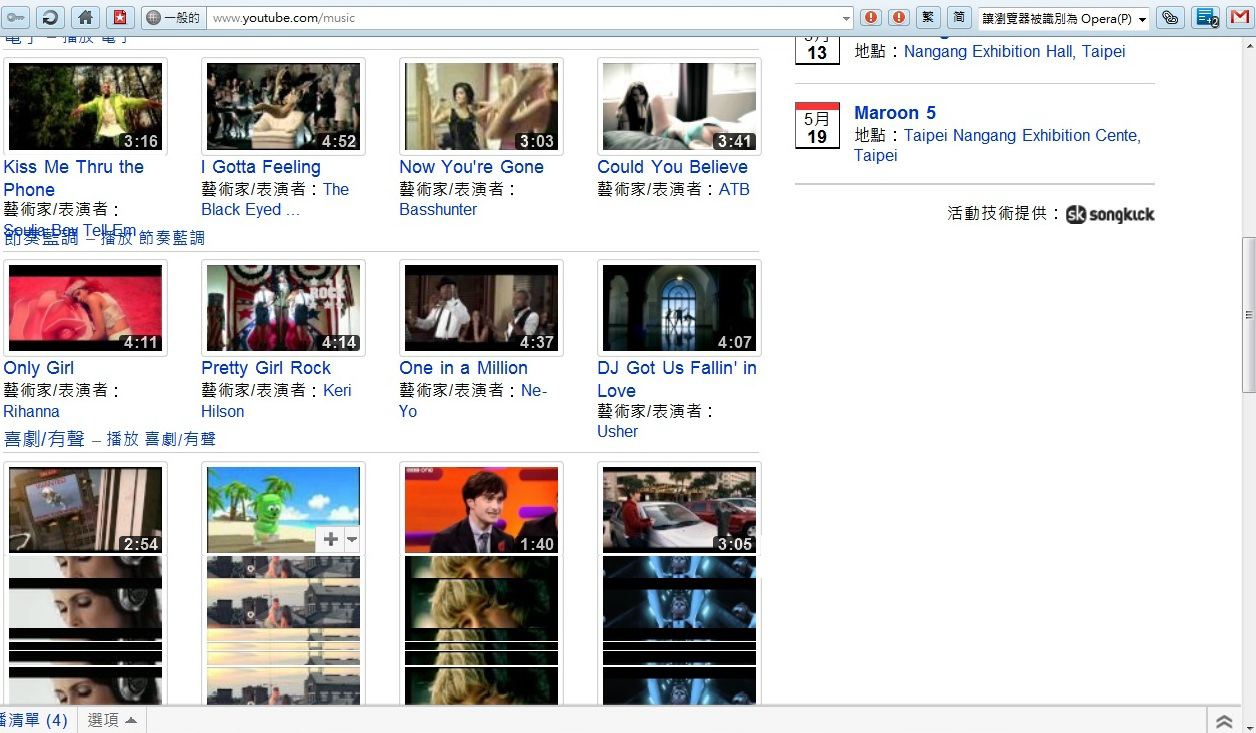The width and height of the screenshot is (1256, 733).
Task: Open Nangang Exhibition Hall, Taipei location link
Action: 1014,51
